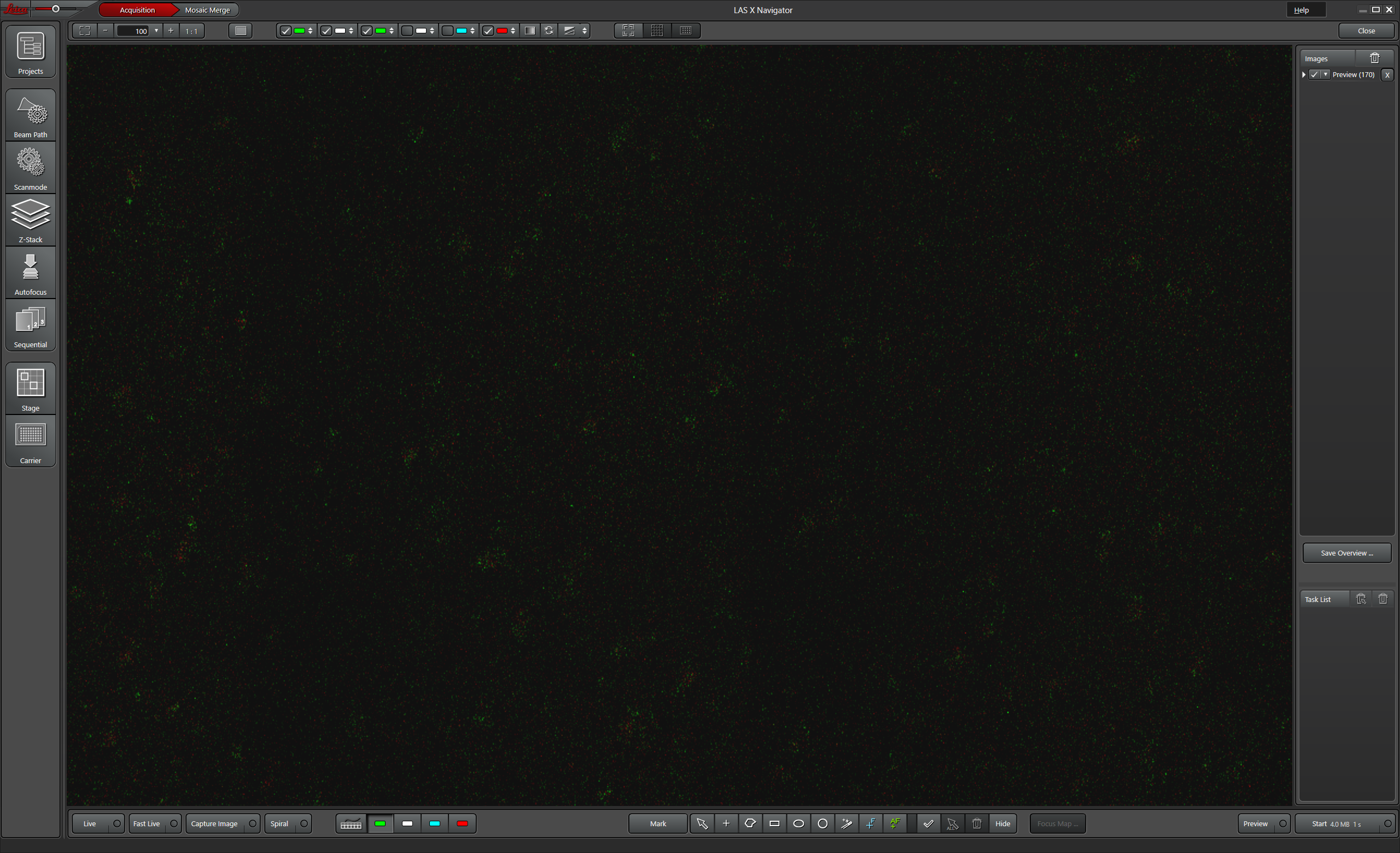Select the rectangle region tool
Screen dimensions: 1400x853
(774, 823)
